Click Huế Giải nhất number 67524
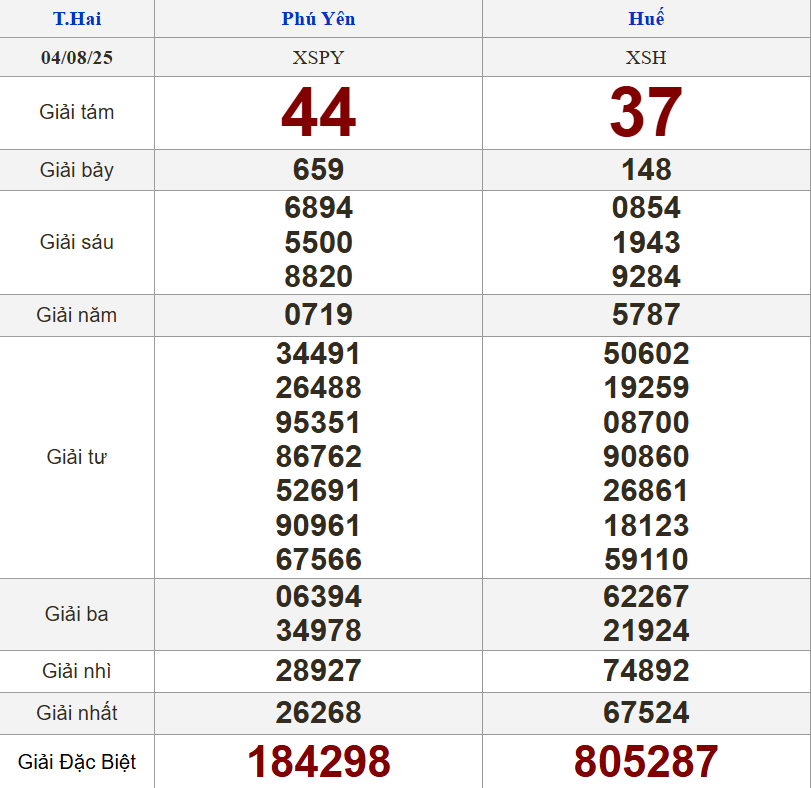Screen dimensions: 811x788 [646, 713]
